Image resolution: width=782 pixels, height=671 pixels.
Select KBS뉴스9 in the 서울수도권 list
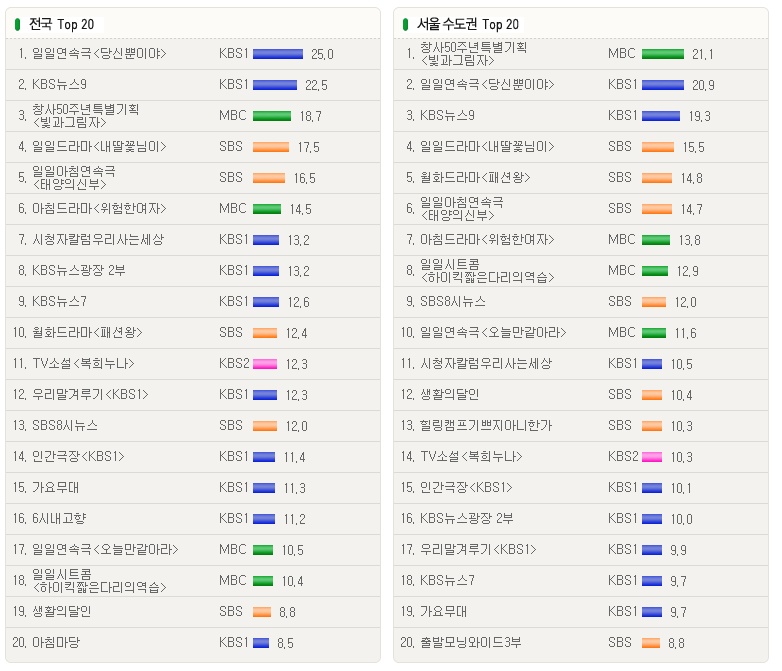(447, 115)
